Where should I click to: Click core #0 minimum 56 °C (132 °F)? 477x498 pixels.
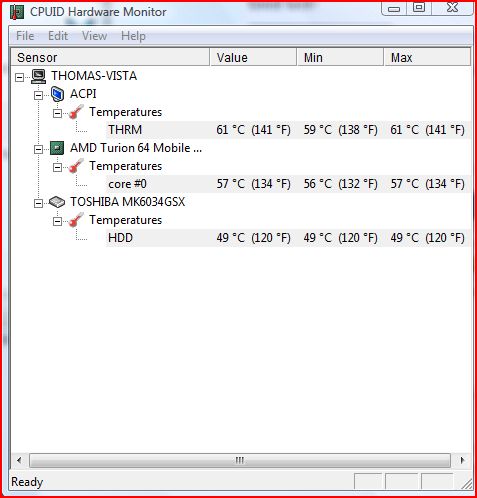click(x=340, y=184)
